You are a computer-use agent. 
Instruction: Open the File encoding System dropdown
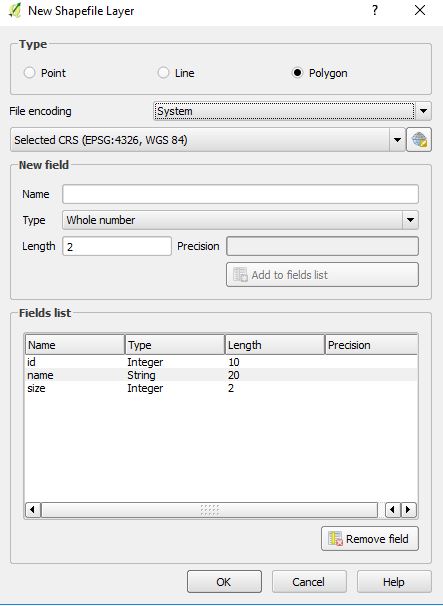292,111
